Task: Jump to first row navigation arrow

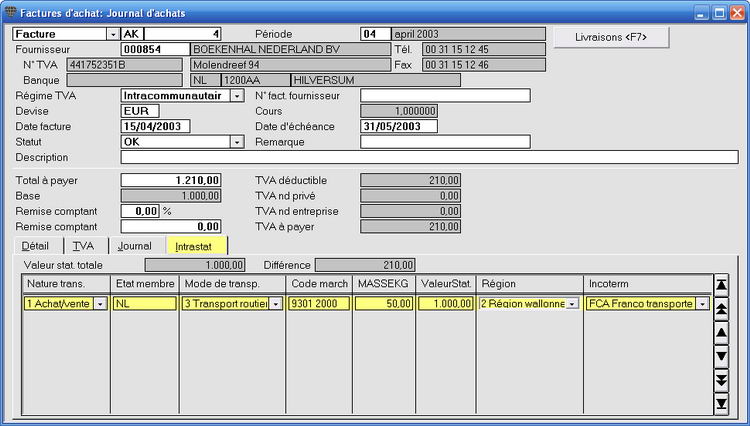Action: [721, 285]
